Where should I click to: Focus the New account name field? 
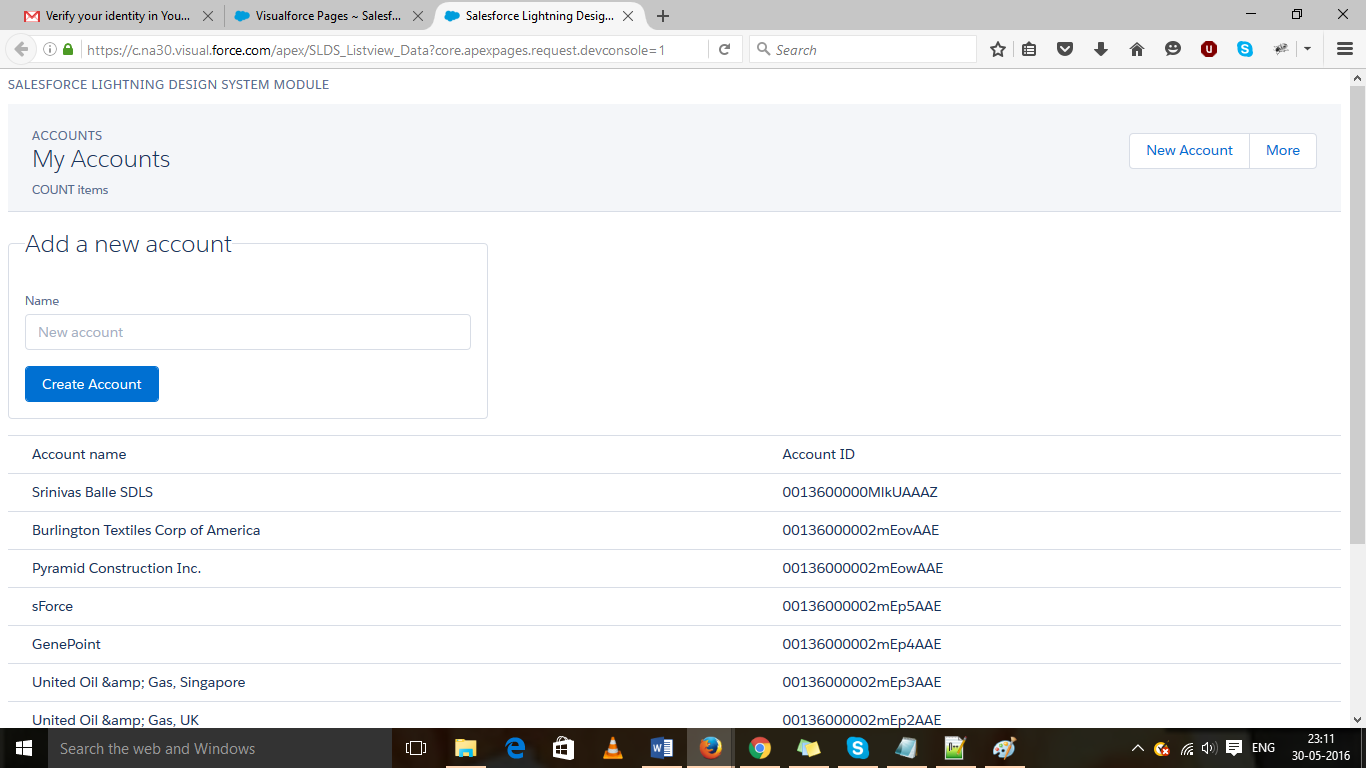pyautogui.click(x=248, y=332)
